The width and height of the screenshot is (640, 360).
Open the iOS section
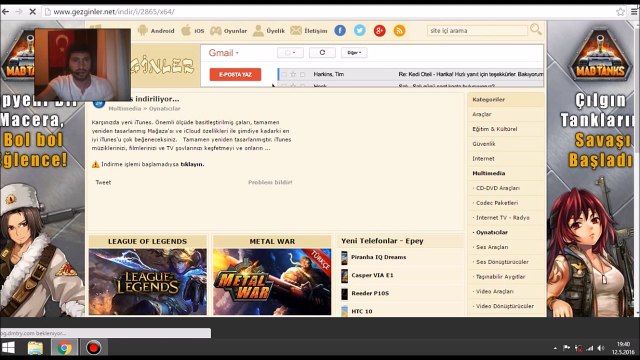[193, 31]
